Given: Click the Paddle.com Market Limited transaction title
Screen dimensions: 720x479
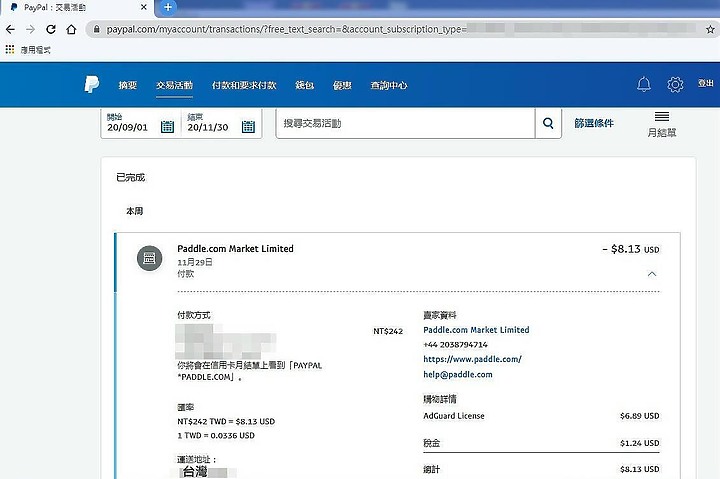Looking at the screenshot, I should coord(235,248).
